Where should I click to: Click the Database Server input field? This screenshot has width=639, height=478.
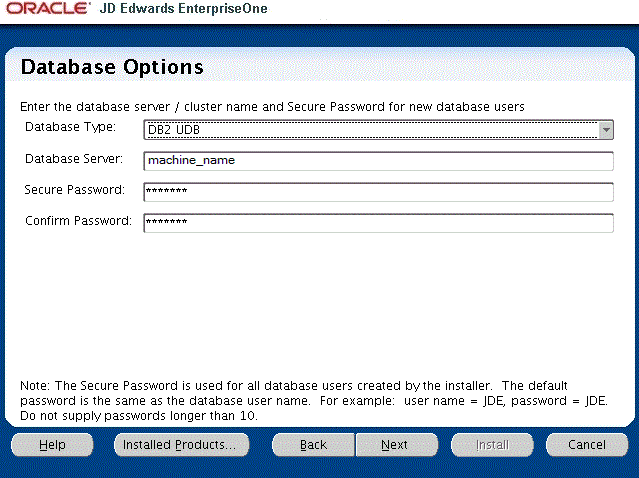(x=378, y=161)
